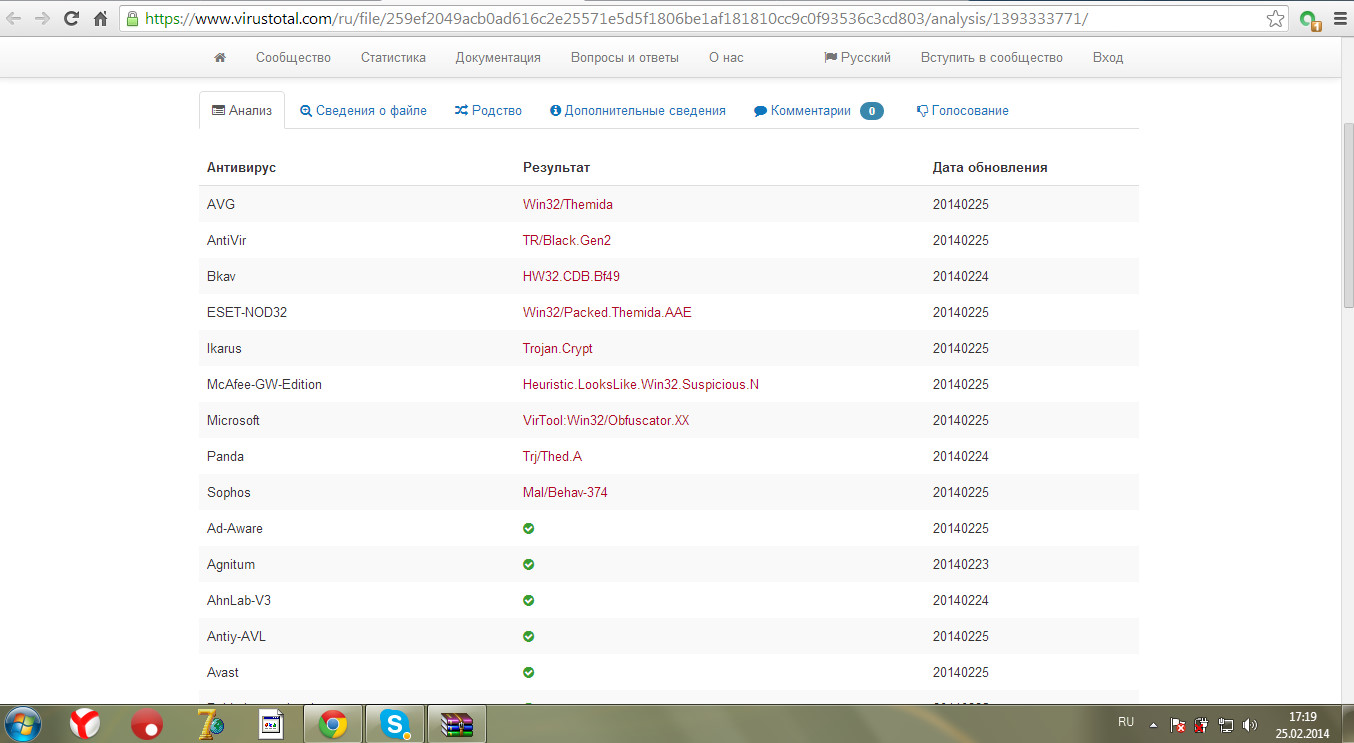Open the Статистика page

click(x=393, y=58)
